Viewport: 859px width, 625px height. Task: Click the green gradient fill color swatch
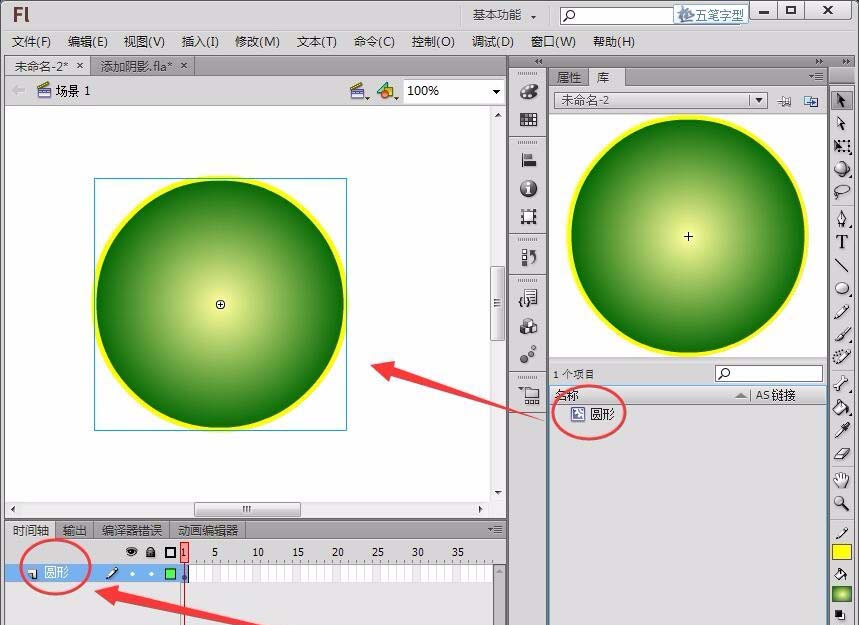[841, 593]
